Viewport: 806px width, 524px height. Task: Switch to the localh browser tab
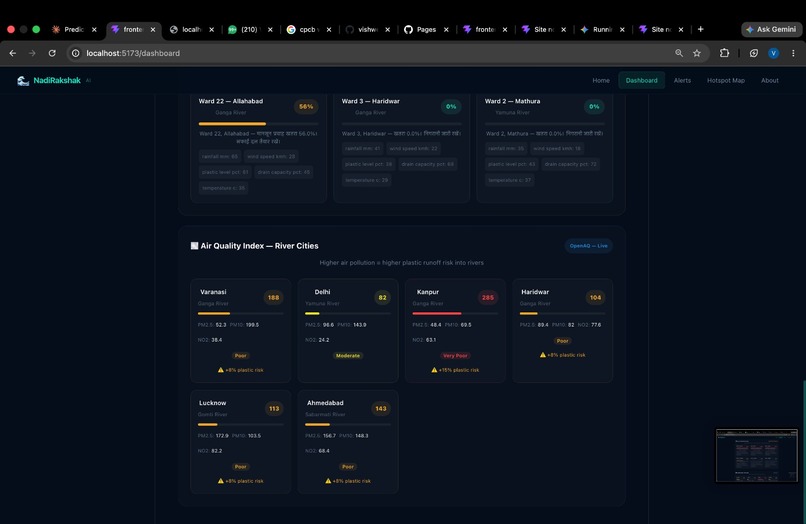pos(191,29)
